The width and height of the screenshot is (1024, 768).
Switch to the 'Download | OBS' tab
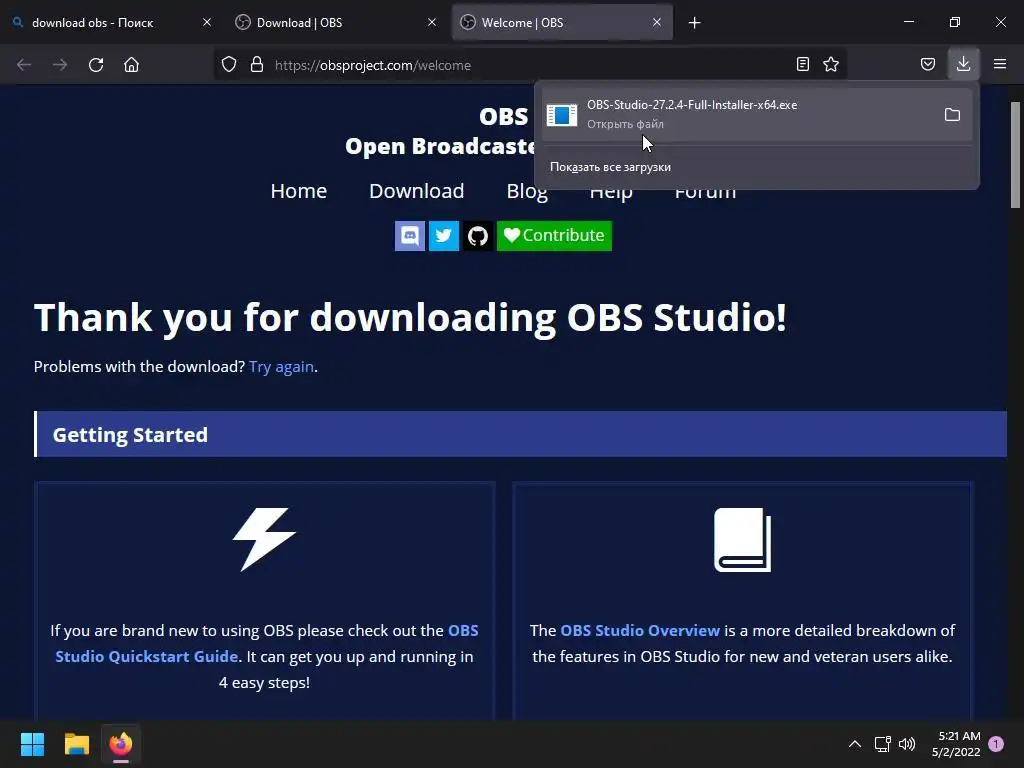pos(336,22)
